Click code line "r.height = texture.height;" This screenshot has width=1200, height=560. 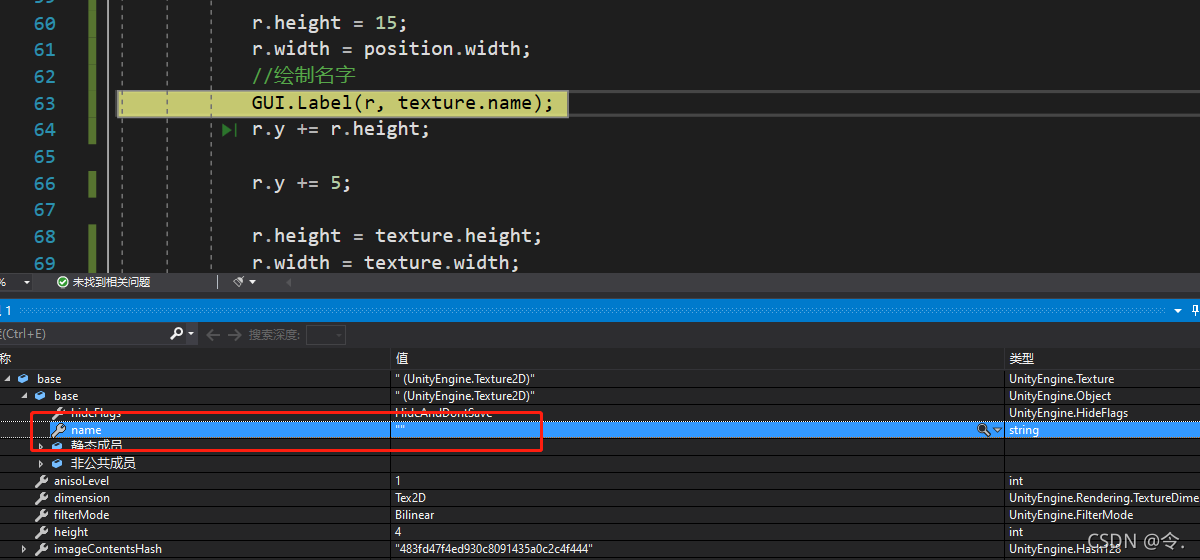[396, 236]
